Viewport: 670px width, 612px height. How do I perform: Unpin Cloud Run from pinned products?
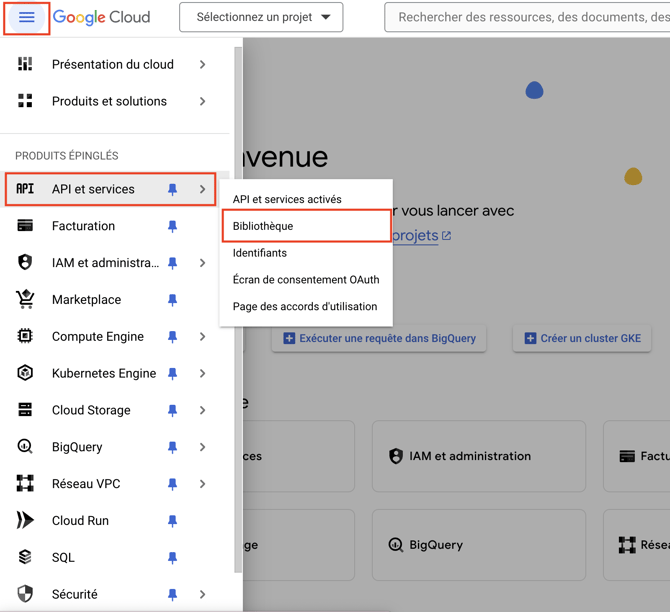tap(172, 521)
